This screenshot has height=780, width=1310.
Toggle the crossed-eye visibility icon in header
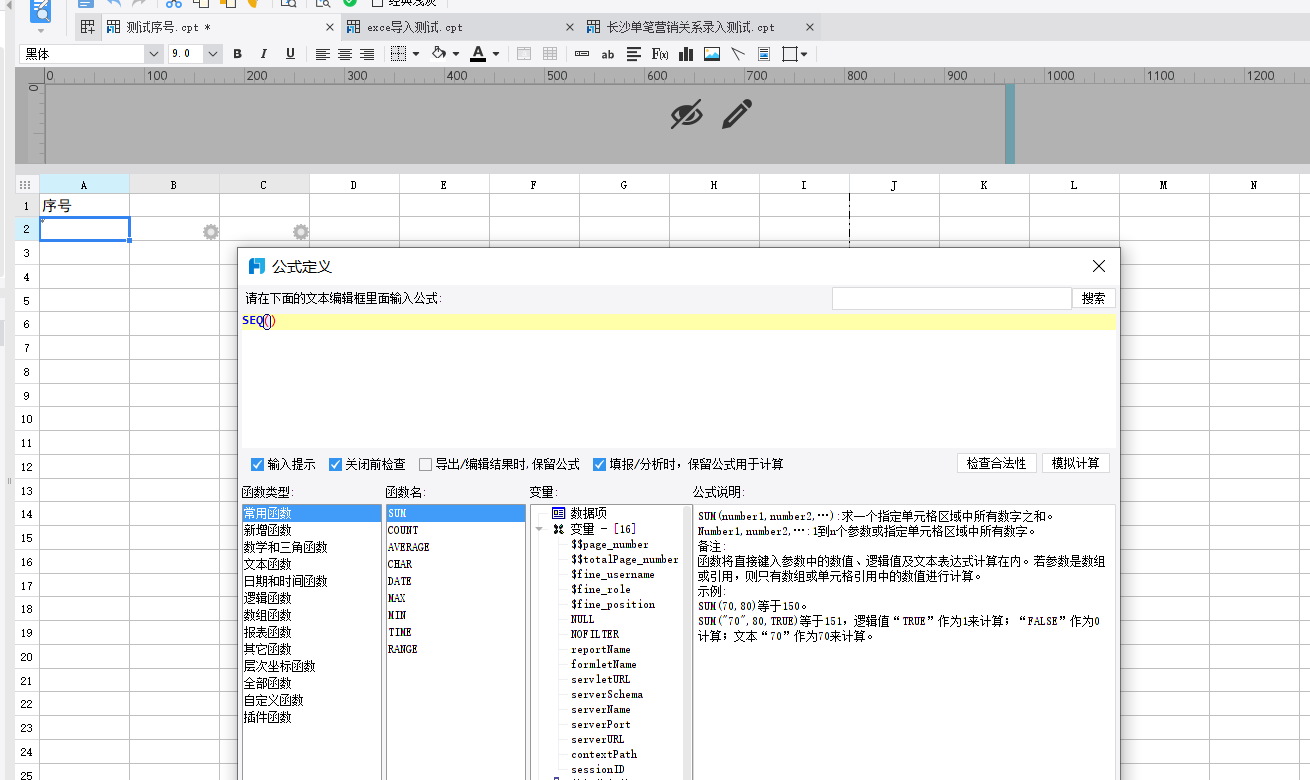686,114
